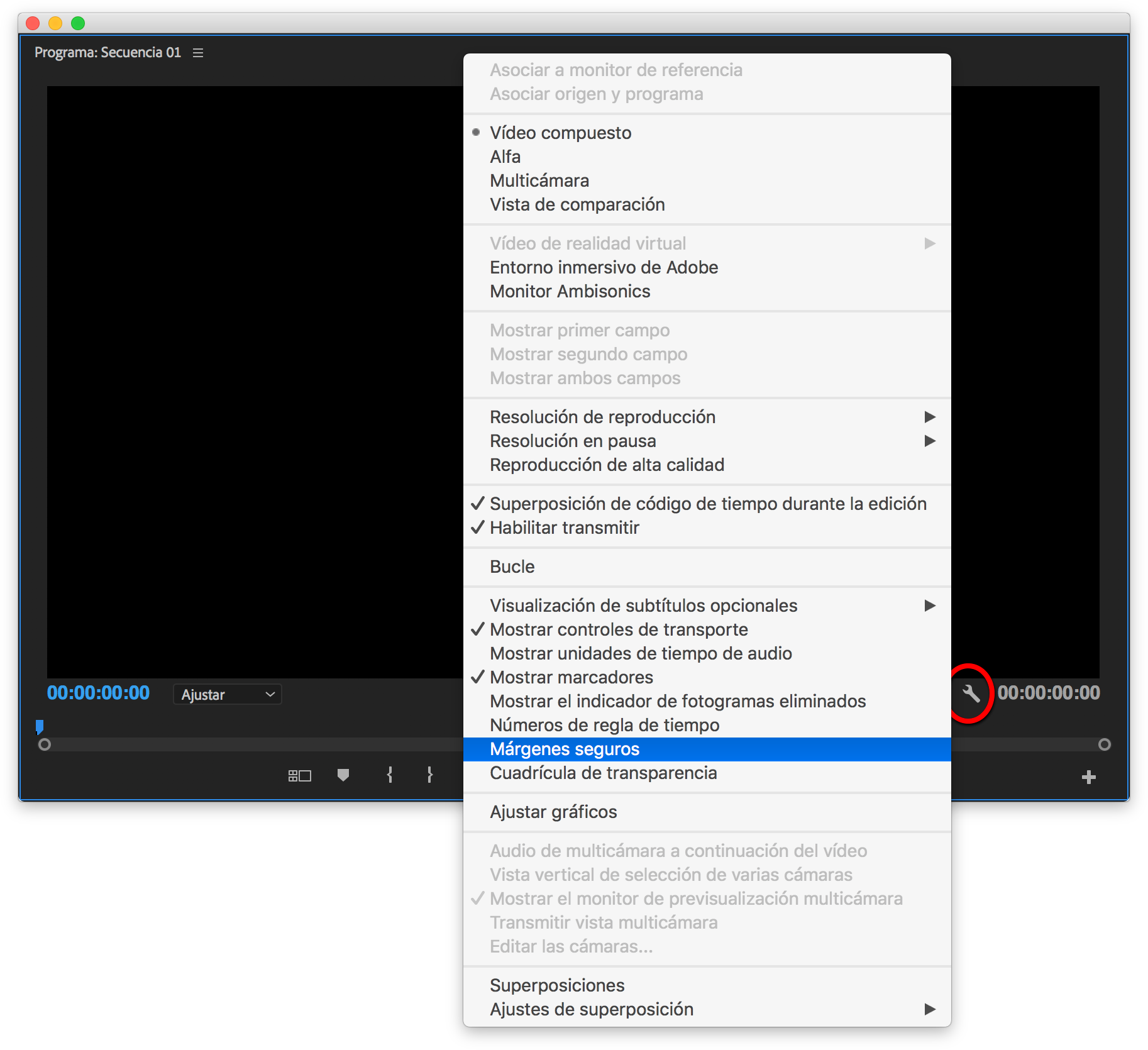Click the mark in bracket icon
1148x1050 pixels.
coord(390,775)
